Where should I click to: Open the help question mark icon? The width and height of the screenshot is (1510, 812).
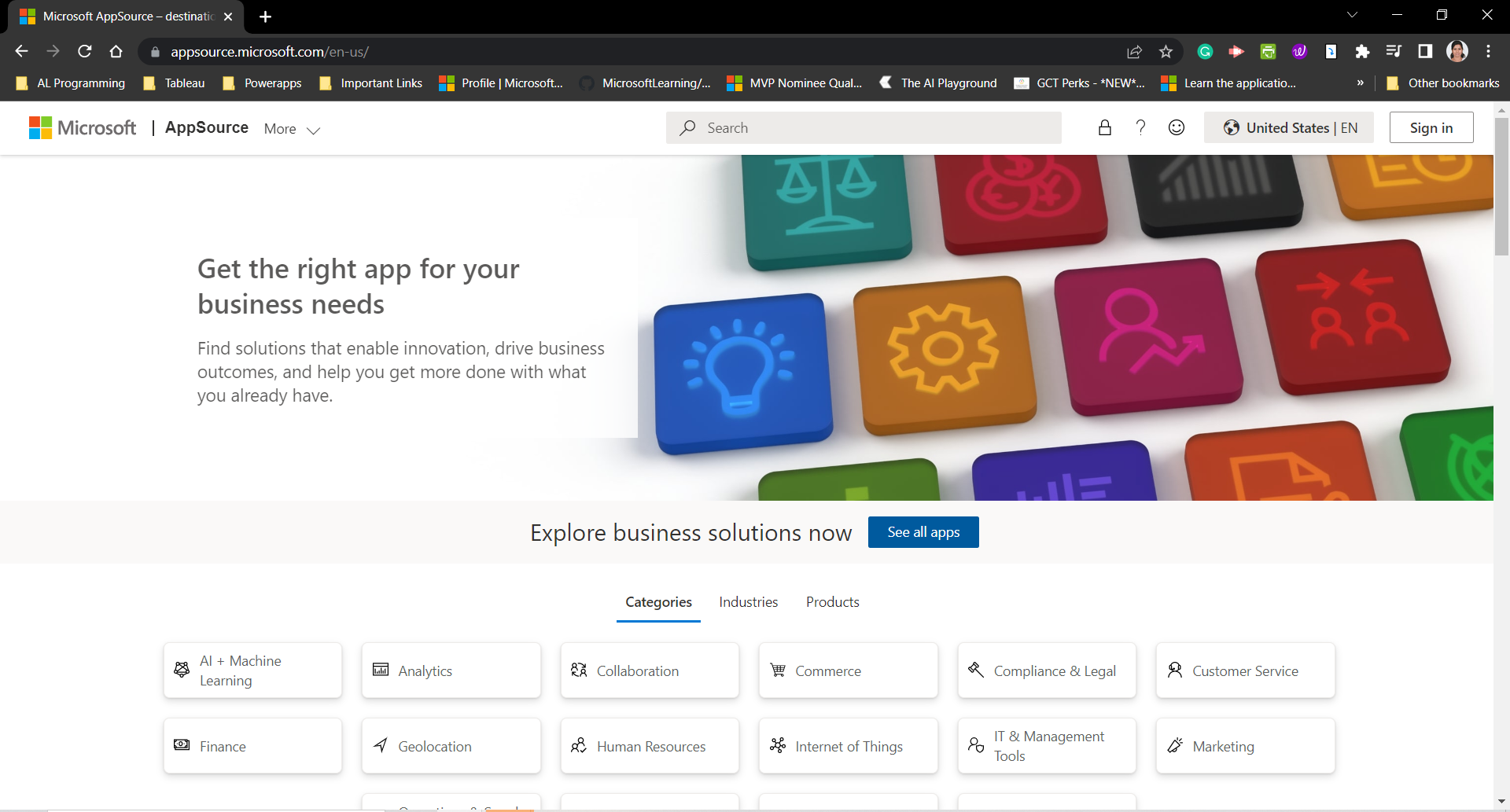click(x=1140, y=127)
